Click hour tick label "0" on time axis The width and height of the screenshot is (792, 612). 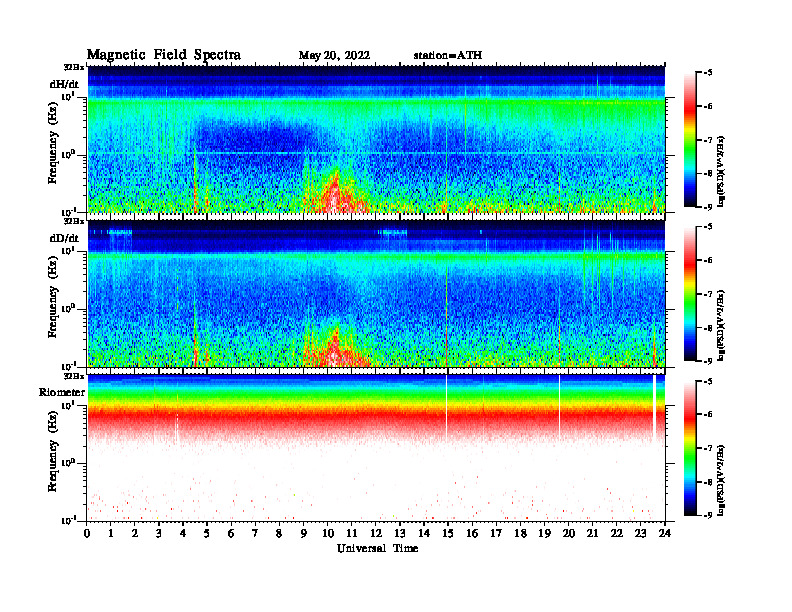click(87, 533)
